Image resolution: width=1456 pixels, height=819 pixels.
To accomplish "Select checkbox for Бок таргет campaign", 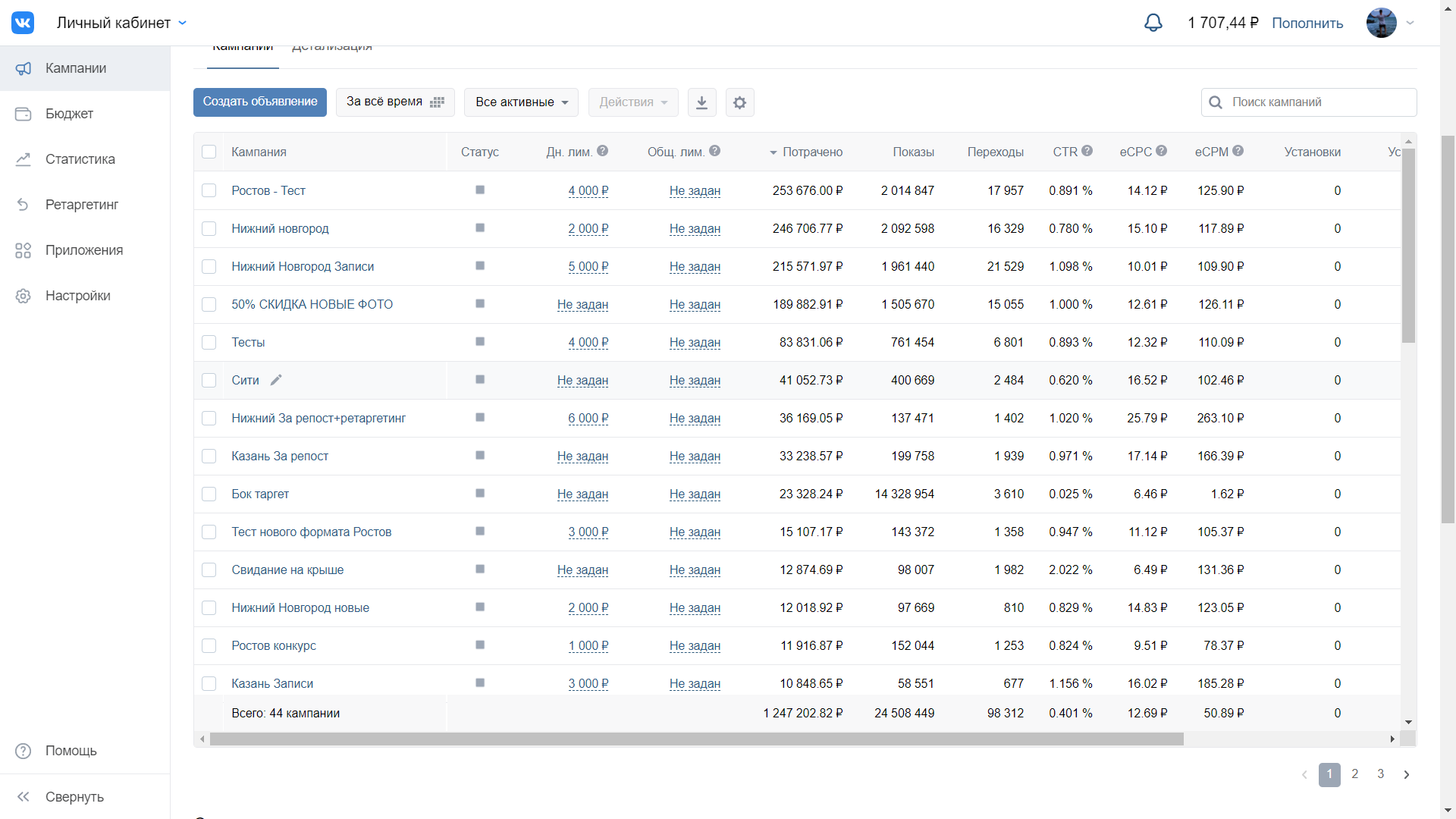I will pos(209,494).
